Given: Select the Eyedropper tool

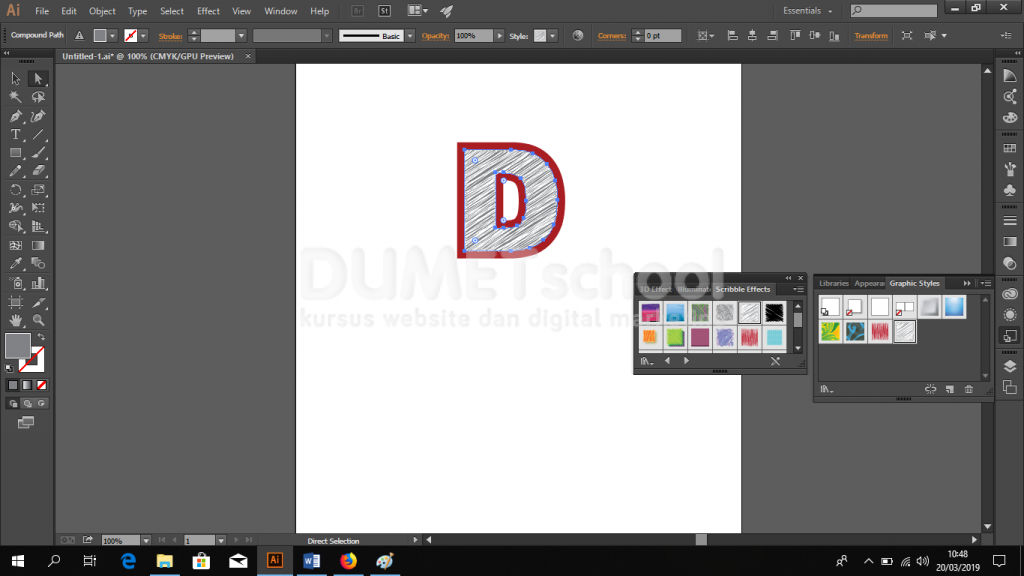Looking at the screenshot, I should click(x=15, y=264).
